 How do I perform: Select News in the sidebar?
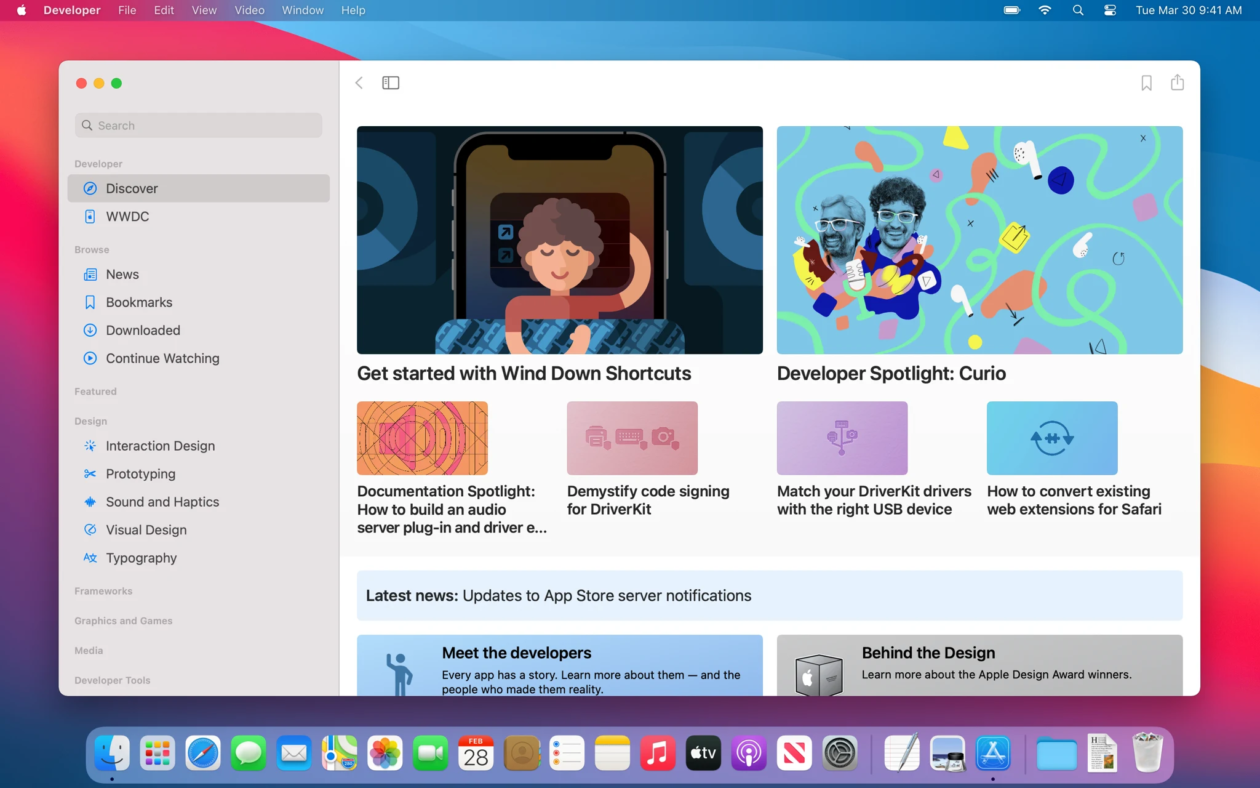click(x=122, y=274)
